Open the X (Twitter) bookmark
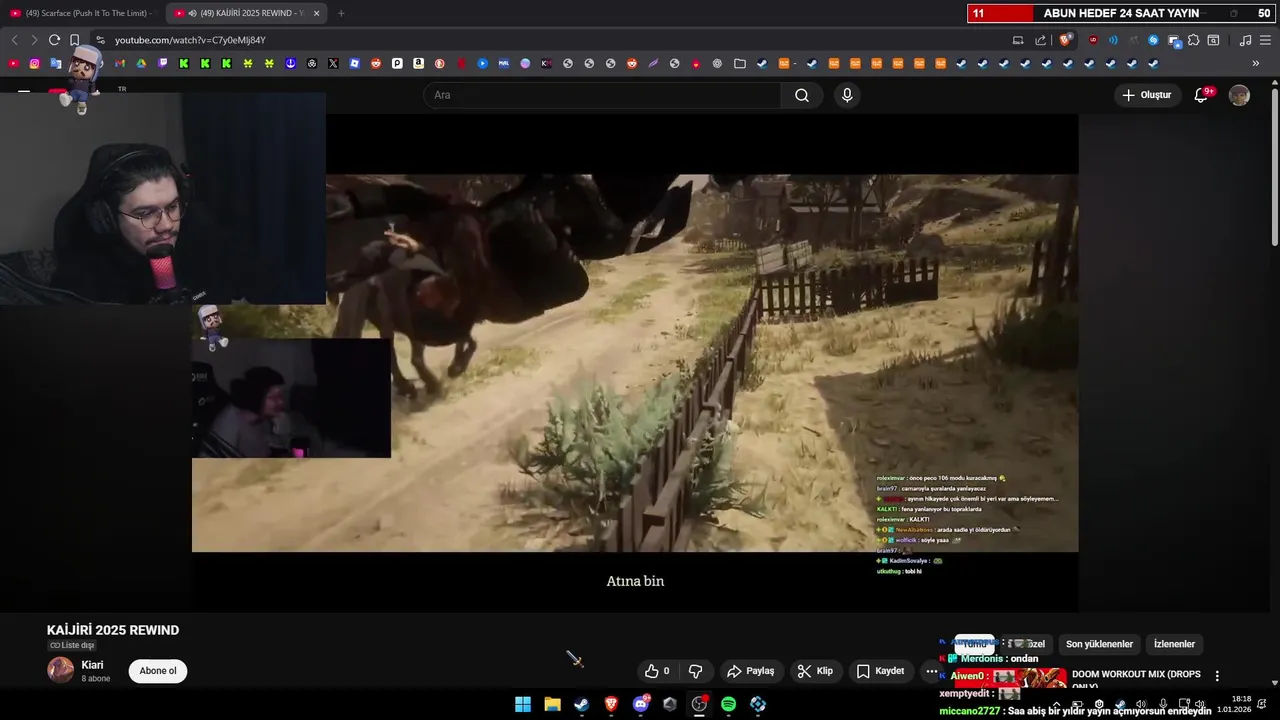The width and height of the screenshot is (1280, 720). tap(333, 63)
